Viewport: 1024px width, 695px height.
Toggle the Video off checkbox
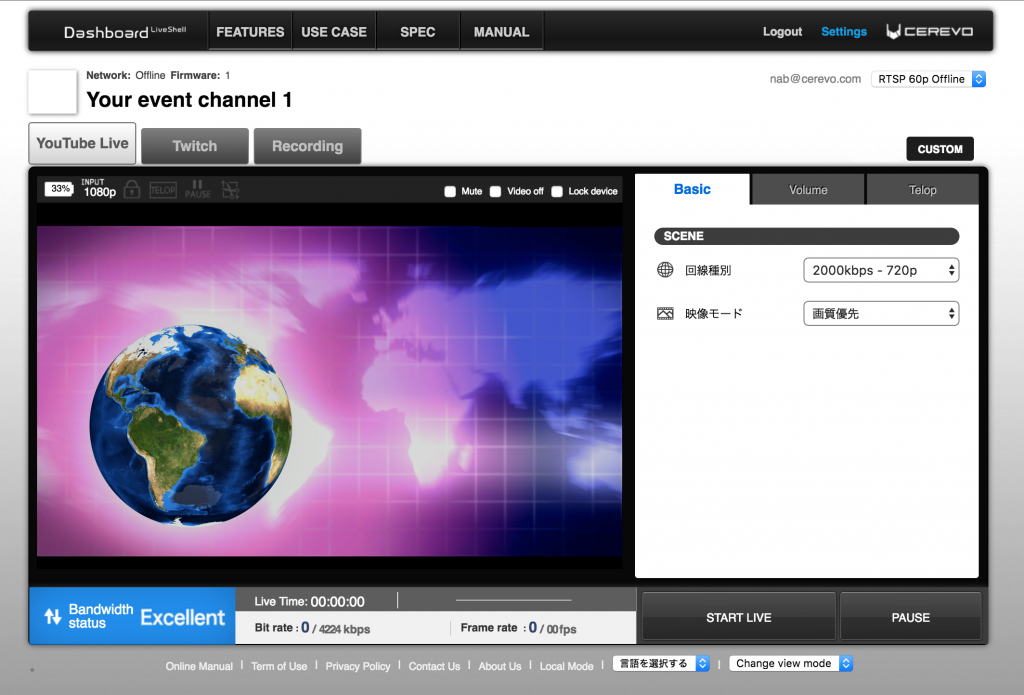(496, 191)
